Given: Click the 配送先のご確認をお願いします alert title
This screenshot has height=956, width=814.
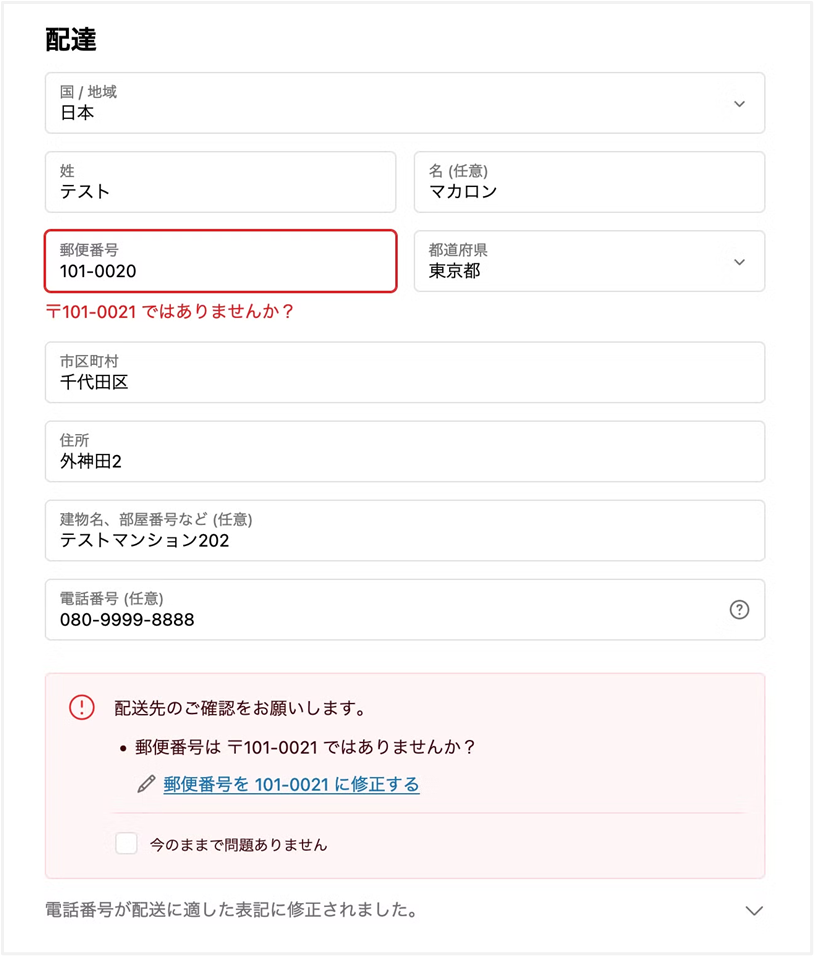Looking at the screenshot, I should point(239,709).
